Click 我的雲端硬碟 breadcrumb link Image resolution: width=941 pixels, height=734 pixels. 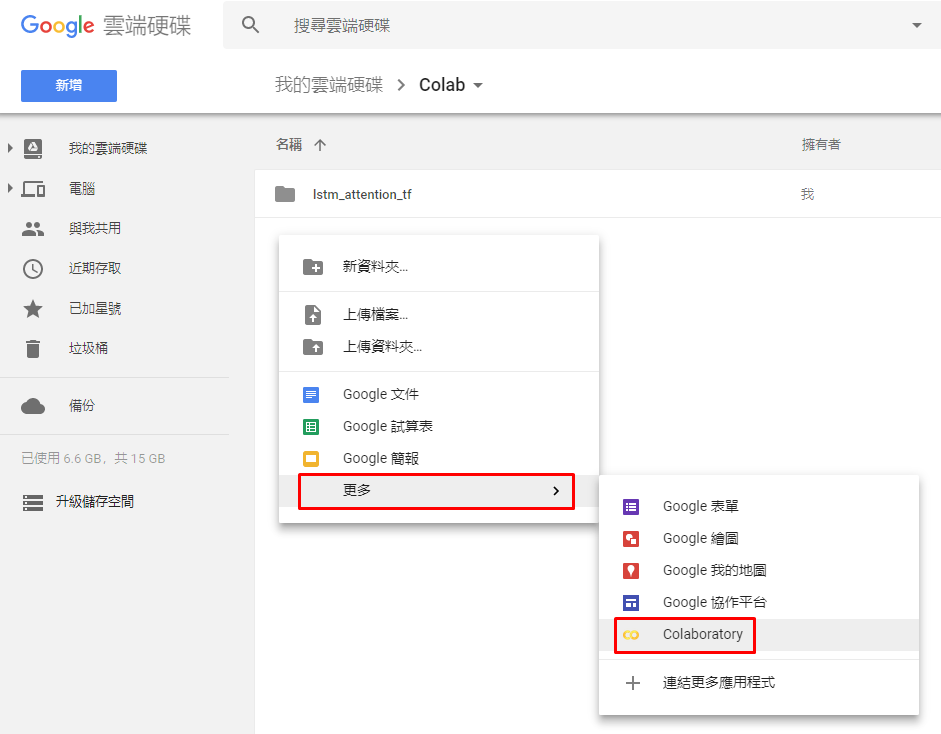click(x=329, y=85)
